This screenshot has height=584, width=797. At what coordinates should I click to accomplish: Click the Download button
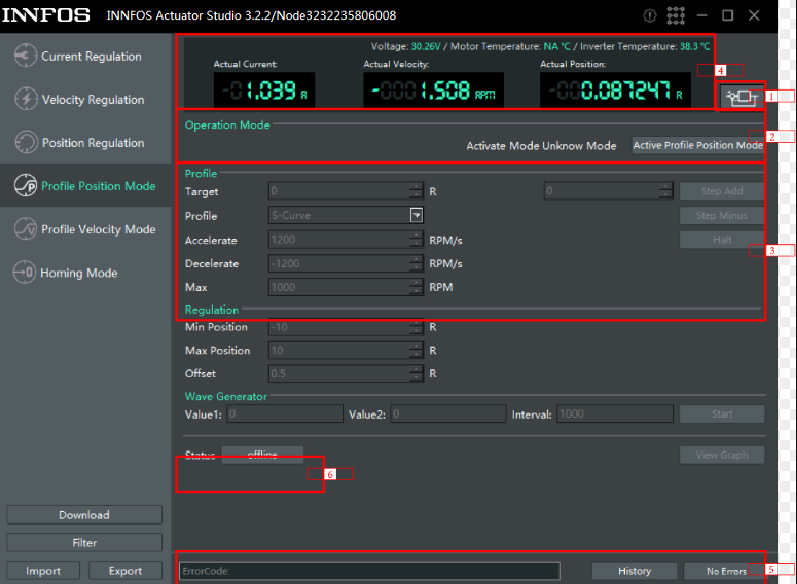point(84,515)
